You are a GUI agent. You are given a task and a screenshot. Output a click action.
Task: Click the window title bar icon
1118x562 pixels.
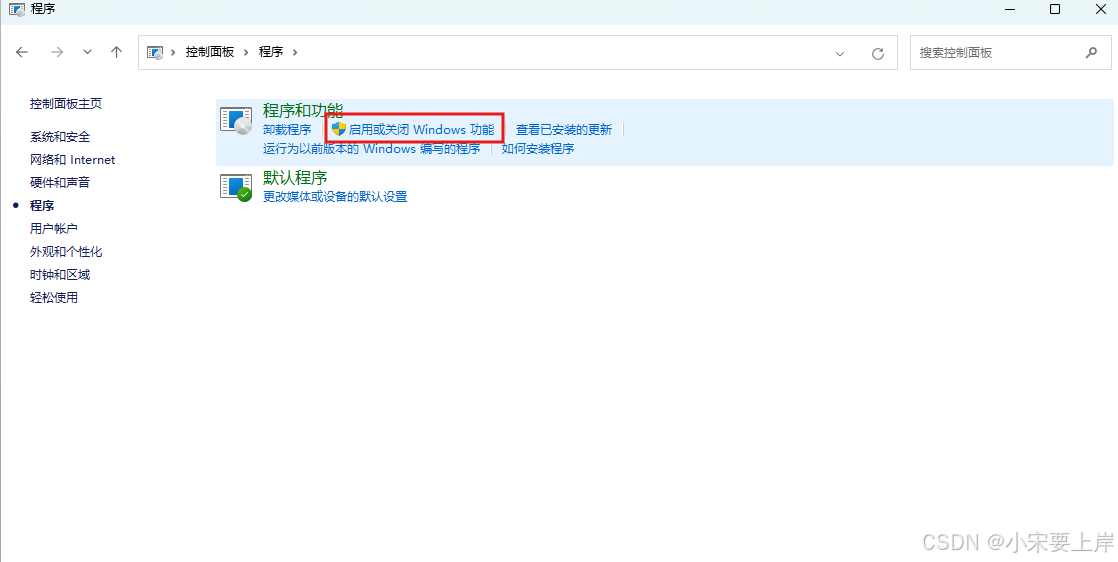point(16,9)
